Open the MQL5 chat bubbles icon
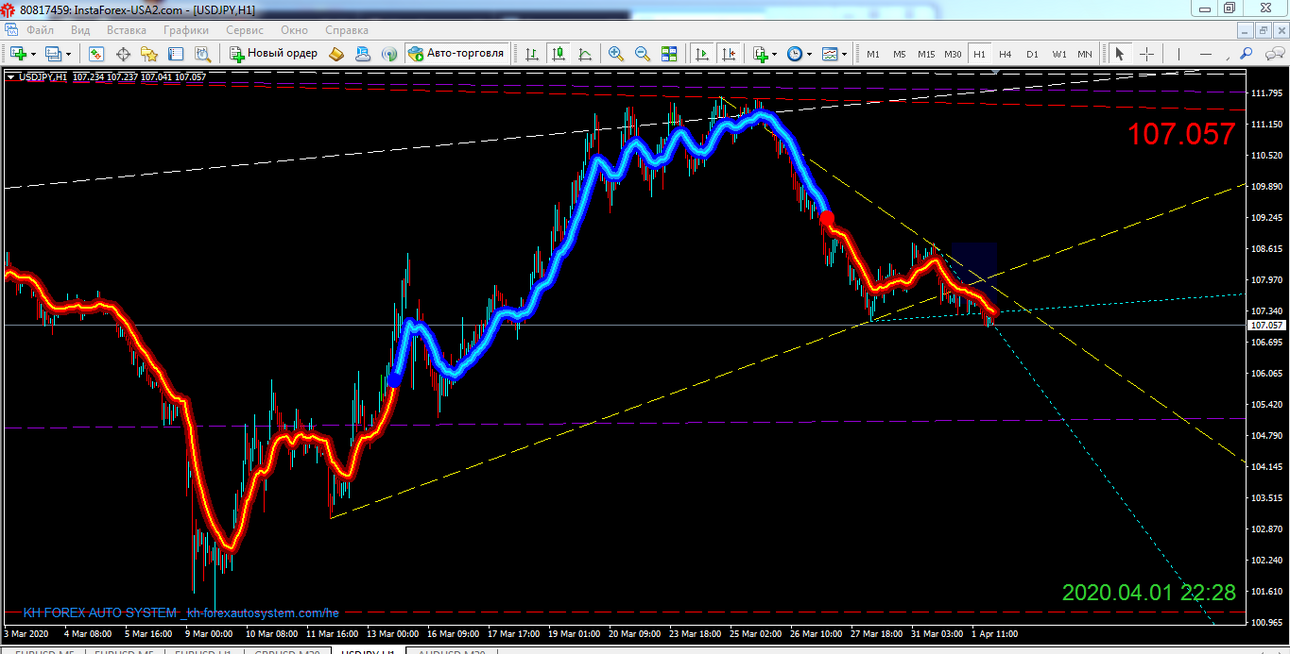The image size is (1290, 654). point(1275,53)
